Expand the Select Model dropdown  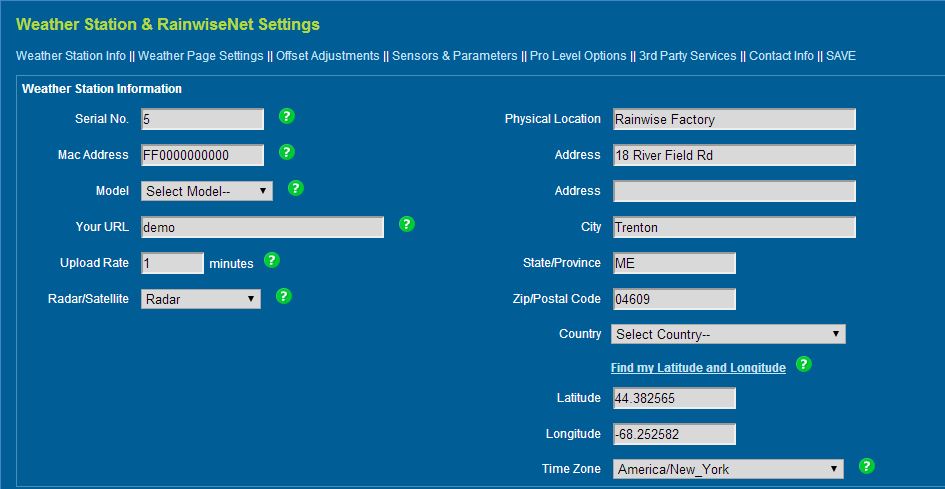207,191
